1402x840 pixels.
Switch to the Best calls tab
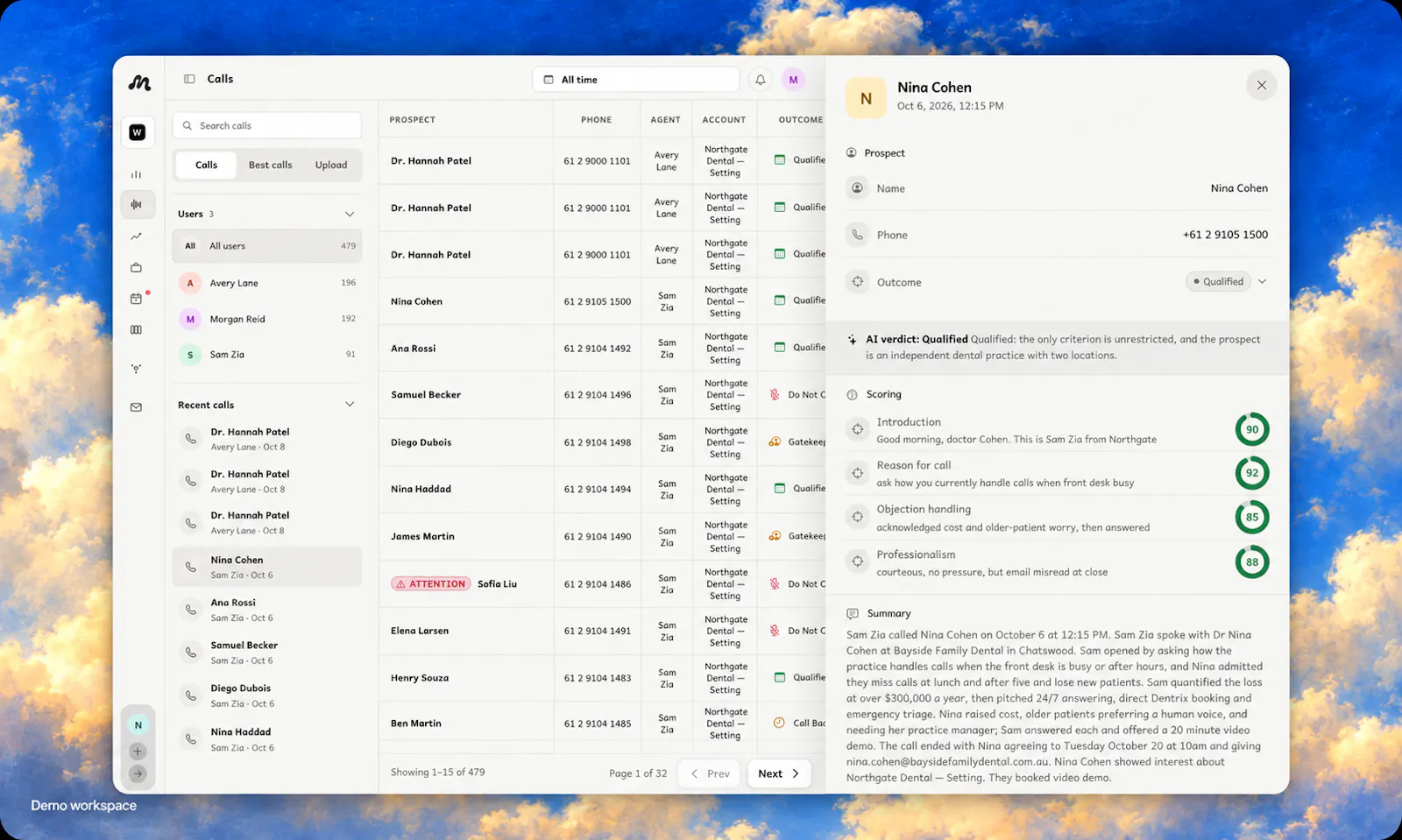click(x=271, y=165)
